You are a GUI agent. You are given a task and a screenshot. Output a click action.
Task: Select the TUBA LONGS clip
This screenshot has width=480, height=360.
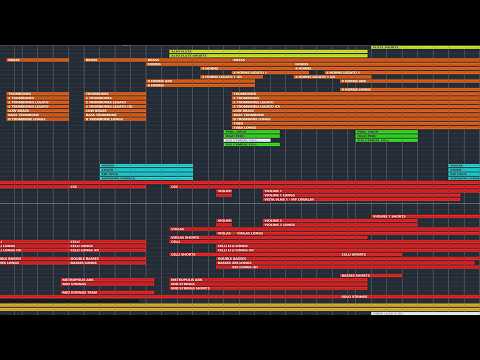click(356, 127)
